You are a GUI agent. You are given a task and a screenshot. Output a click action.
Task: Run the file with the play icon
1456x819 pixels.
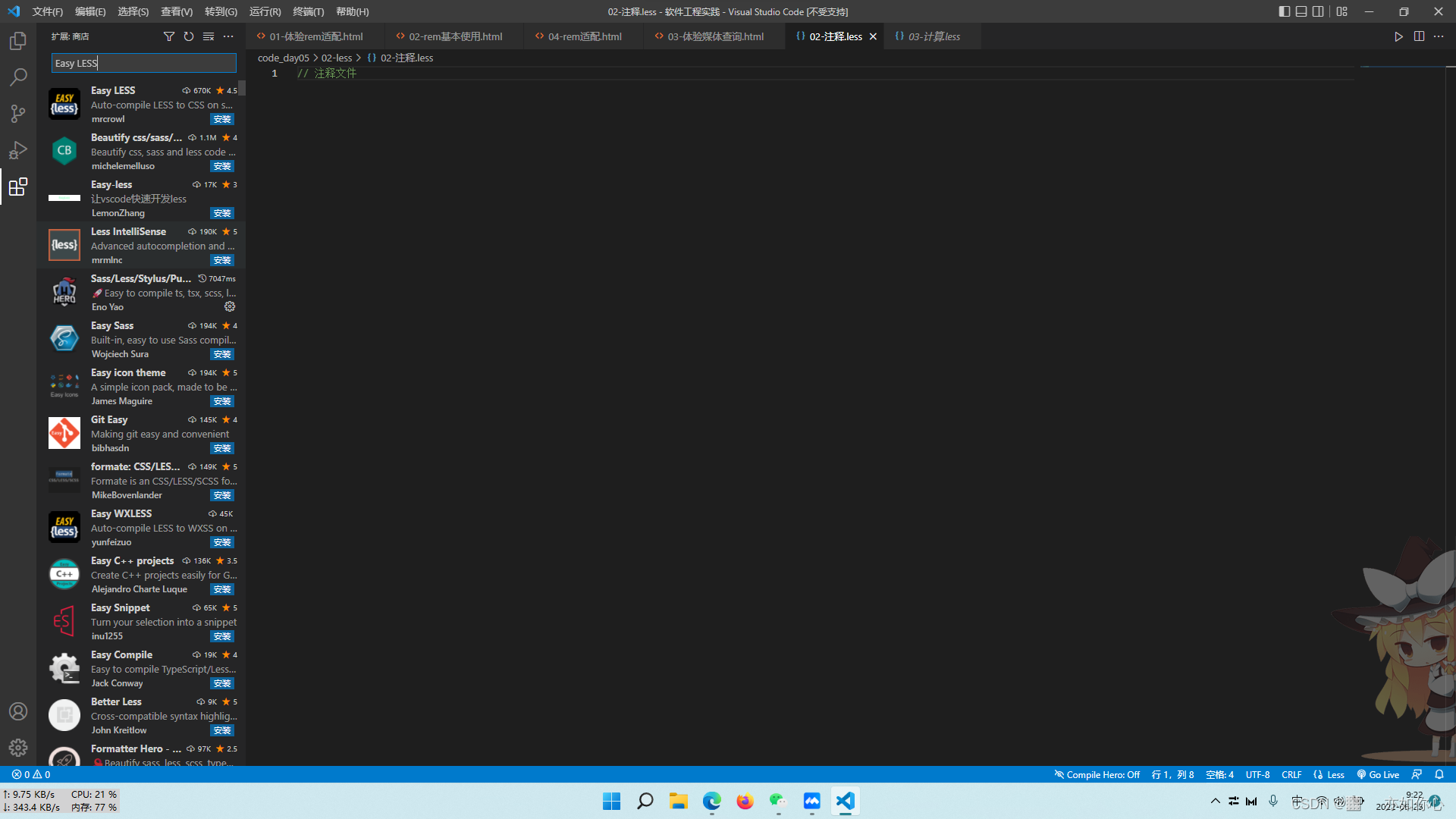coord(1398,36)
